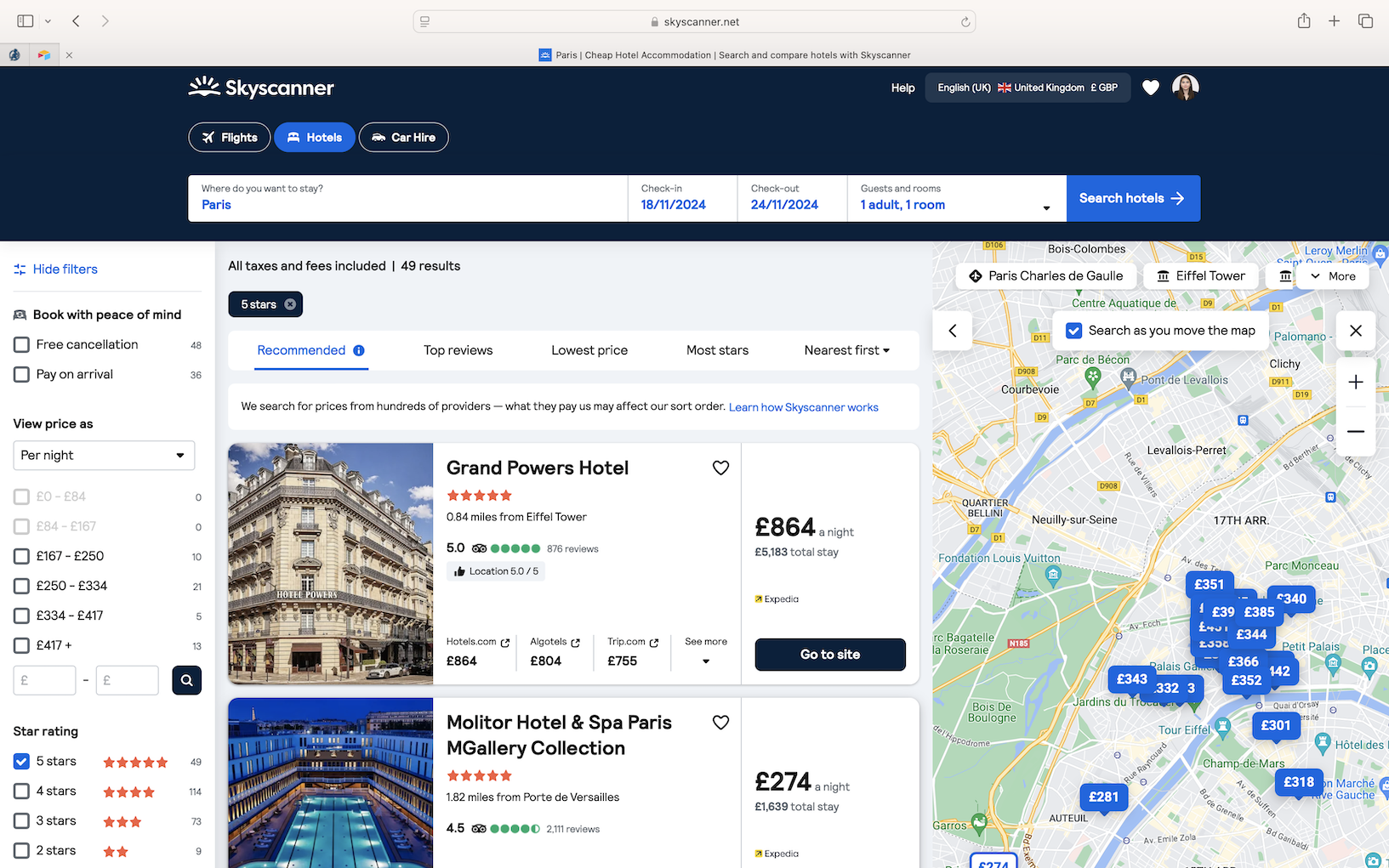1389x868 pixels.
Task: Disable Search as you move the map
Action: coord(1074,331)
